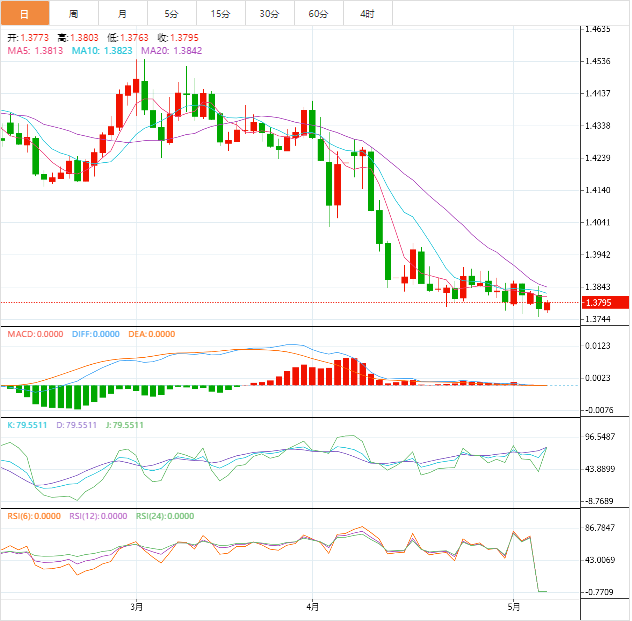This screenshot has height=621, width=632.
Task: Click the RSI(24):0.0000 label
Action: (x=165, y=516)
